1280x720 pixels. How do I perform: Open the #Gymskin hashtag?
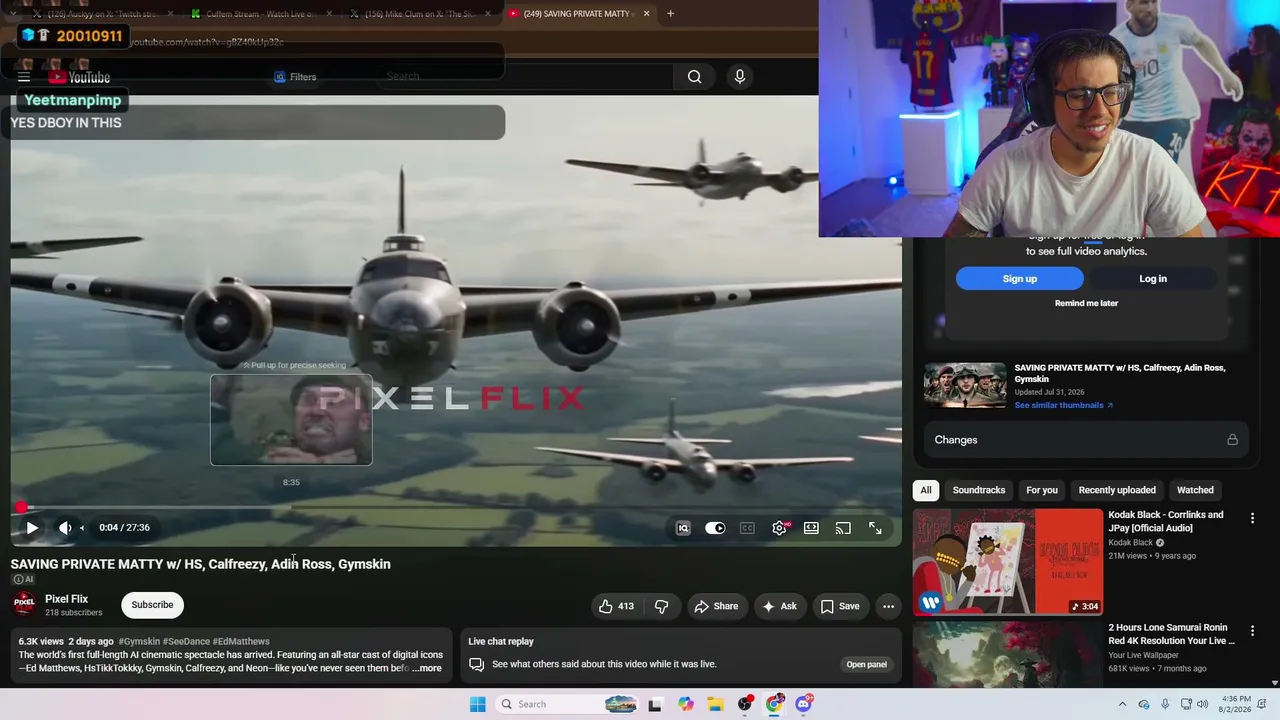pyautogui.click(x=139, y=641)
